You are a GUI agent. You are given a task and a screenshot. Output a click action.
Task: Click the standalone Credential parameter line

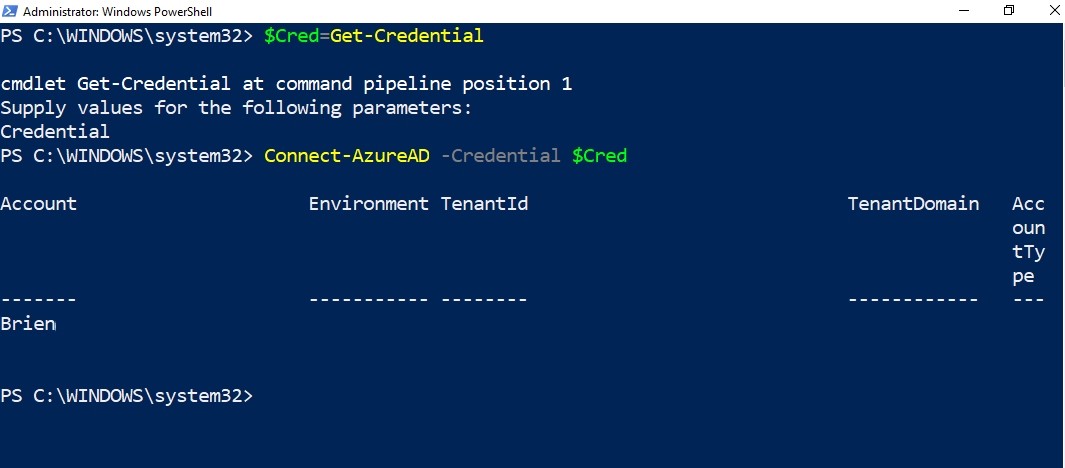click(x=55, y=132)
